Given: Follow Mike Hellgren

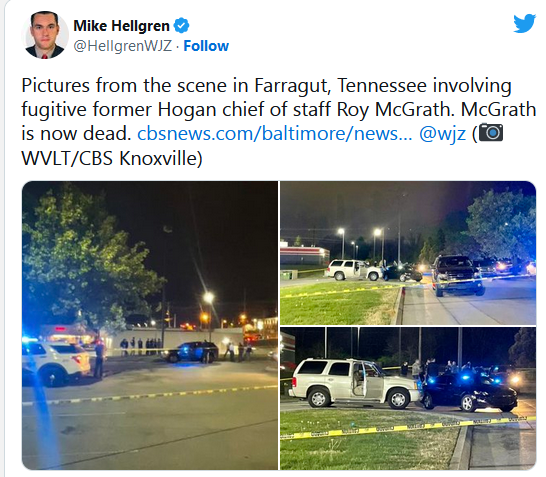Looking at the screenshot, I should (206, 46).
